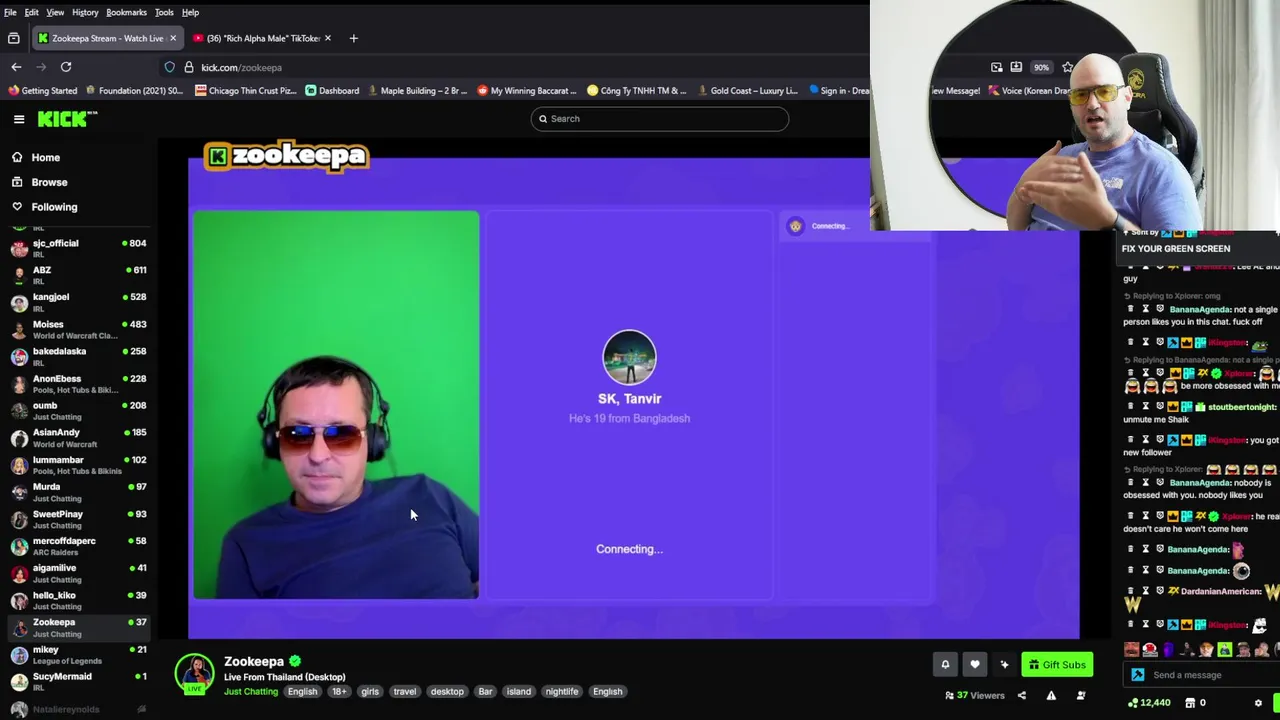Viewport: 1280px width, 720px height.
Task: Close the Rich Alpha Male tab
Action: (328, 38)
